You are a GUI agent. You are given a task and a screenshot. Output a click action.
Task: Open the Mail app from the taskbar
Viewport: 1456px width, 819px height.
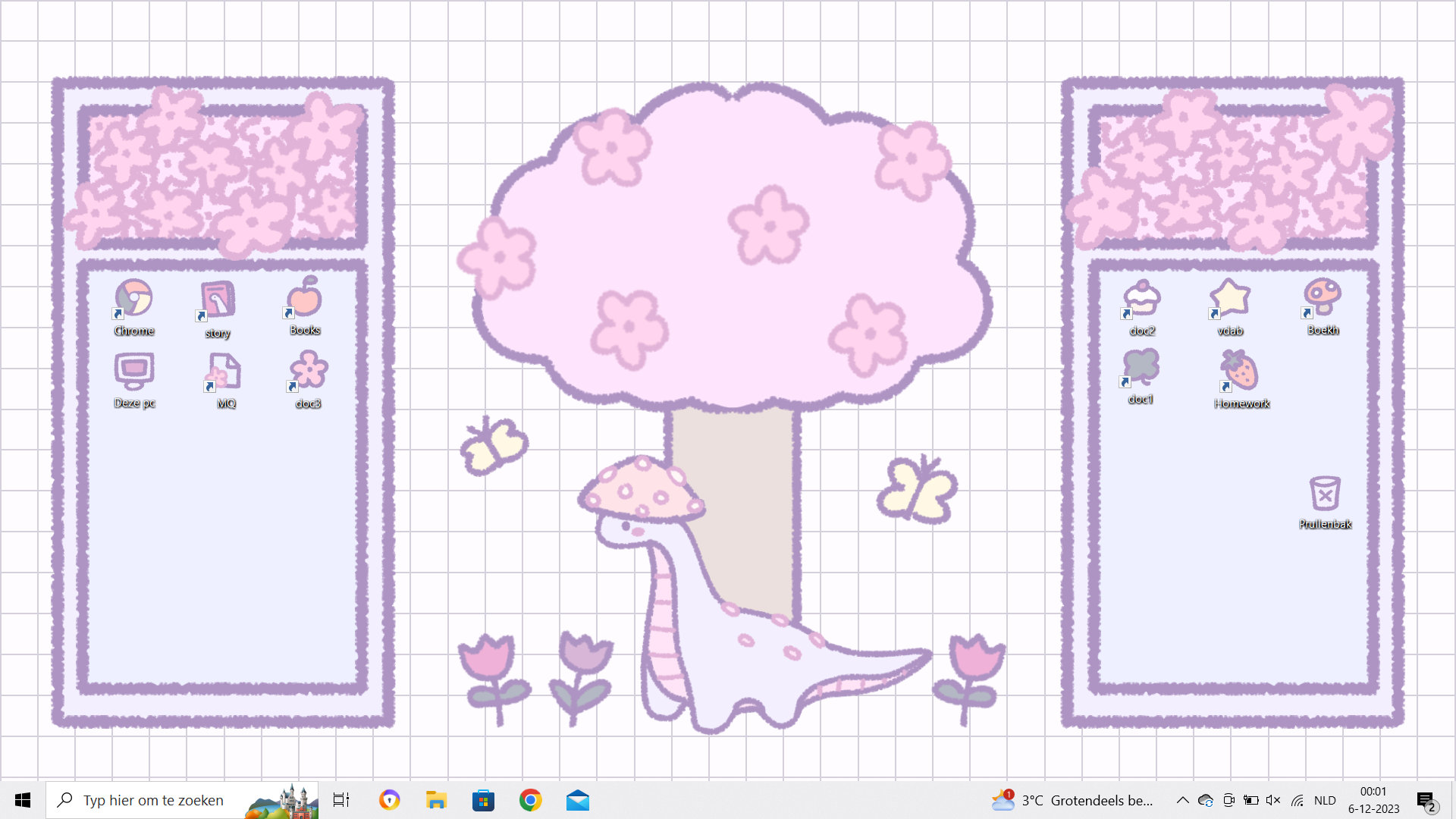578,799
